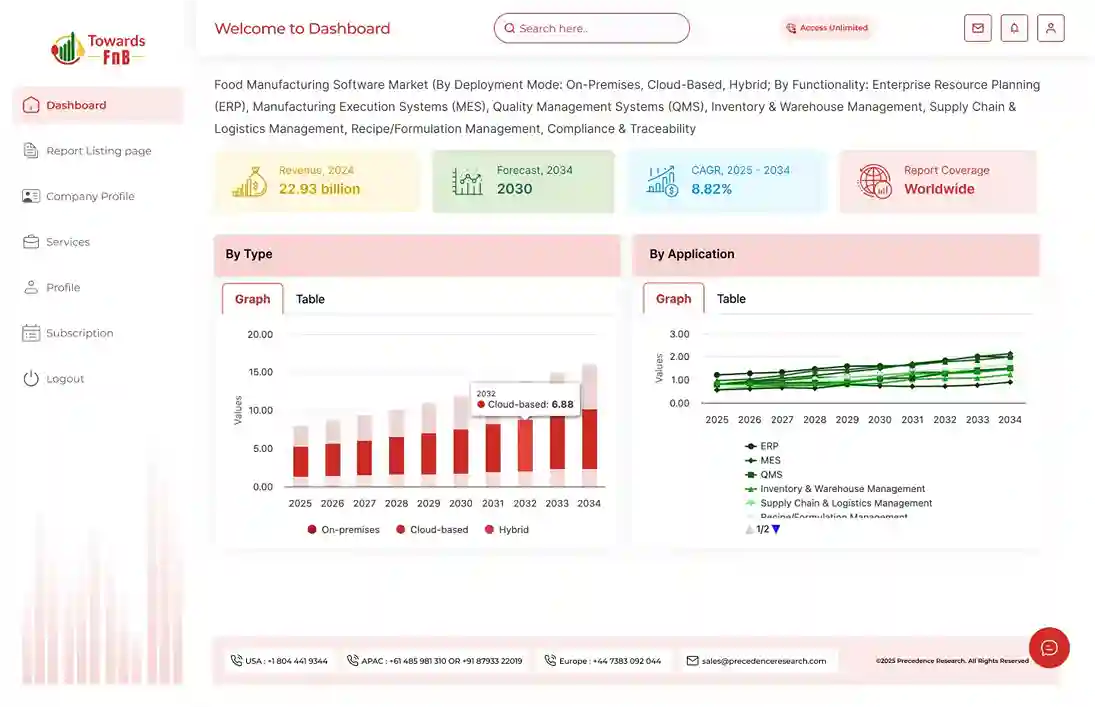
Task: Click Access Unlimited button
Action: click(827, 28)
